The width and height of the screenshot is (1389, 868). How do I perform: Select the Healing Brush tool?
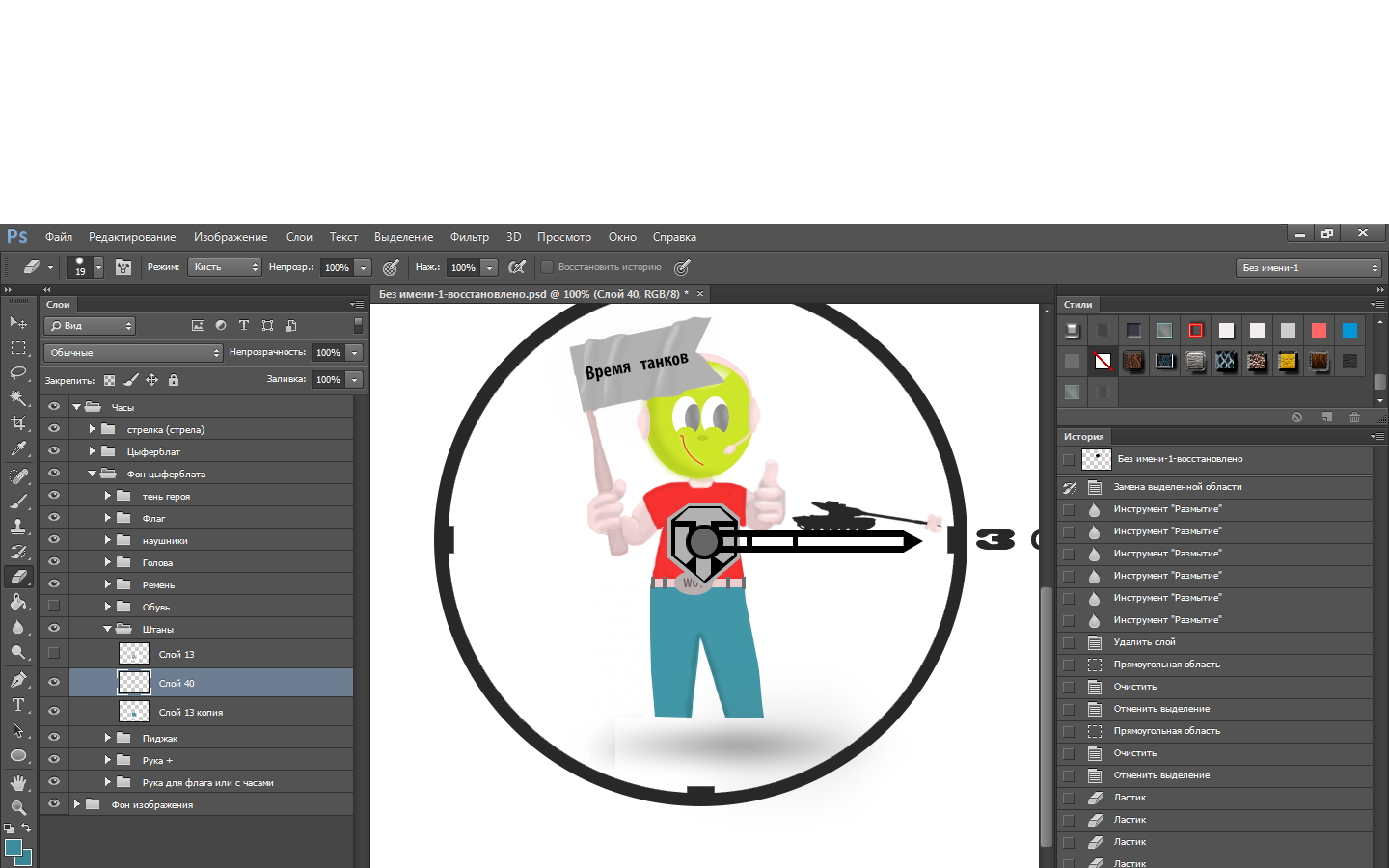click(18, 476)
